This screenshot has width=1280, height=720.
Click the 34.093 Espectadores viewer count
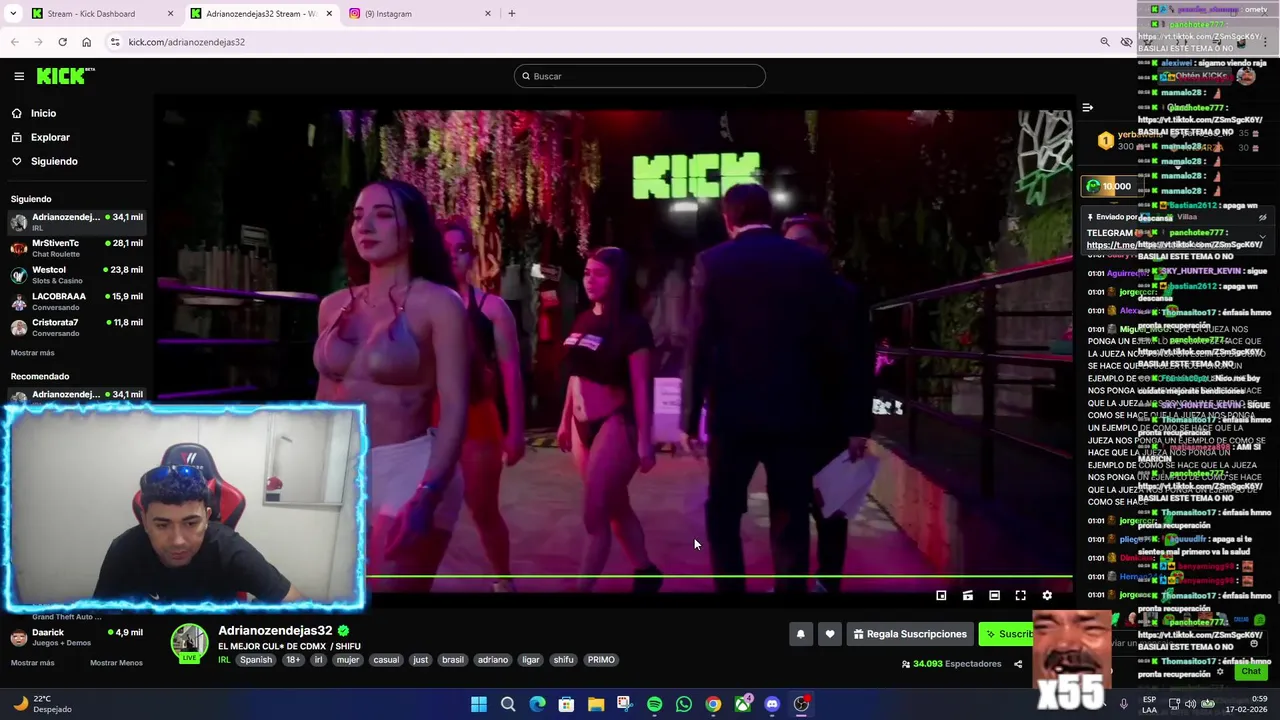[951, 664]
